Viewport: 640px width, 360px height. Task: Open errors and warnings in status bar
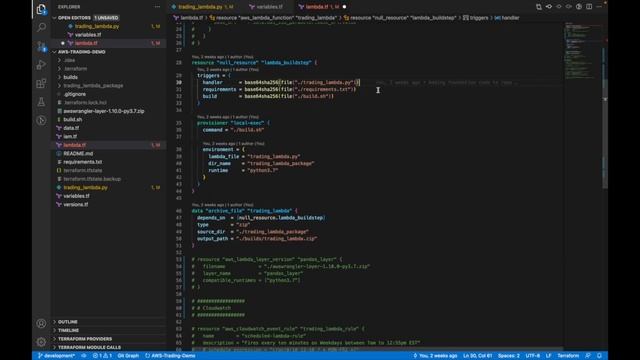(x=102, y=356)
